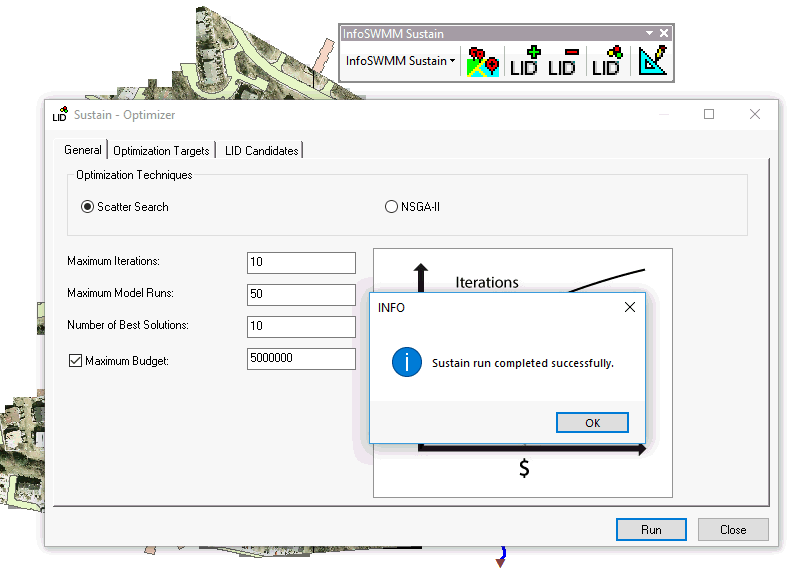Click OK in the INFO dialog
807x572 pixels.
[592, 423]
